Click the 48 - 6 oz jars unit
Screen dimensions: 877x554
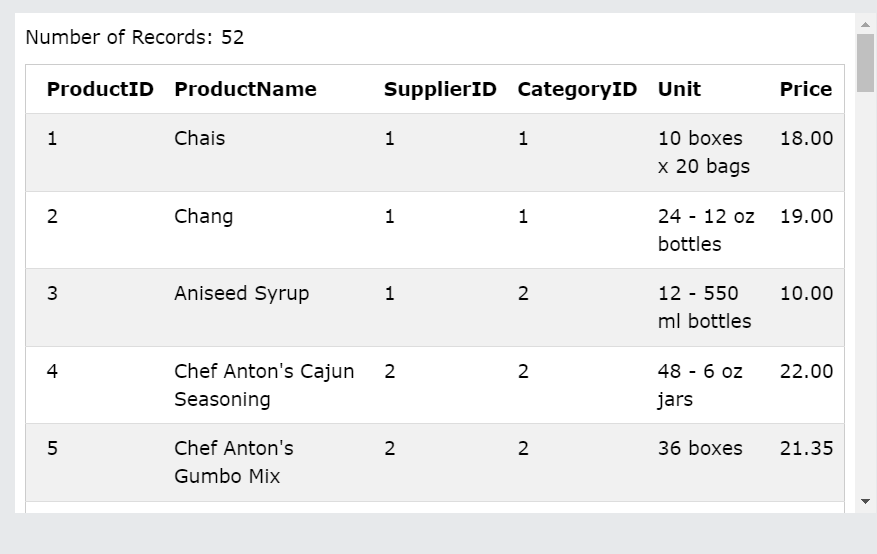700,385
